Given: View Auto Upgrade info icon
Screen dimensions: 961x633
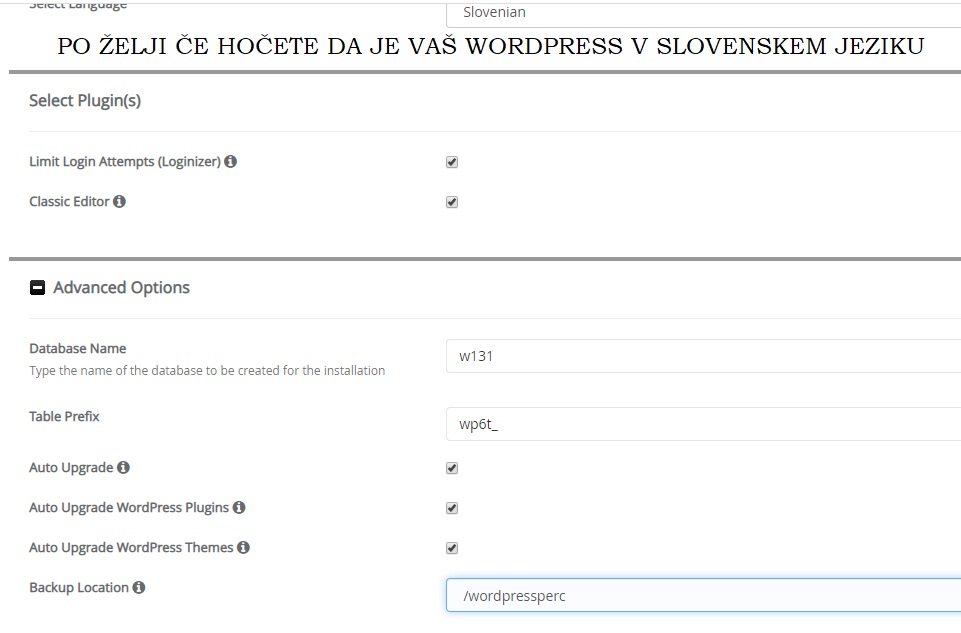Looking at the screenshot, I should click(x=123, y=467).
